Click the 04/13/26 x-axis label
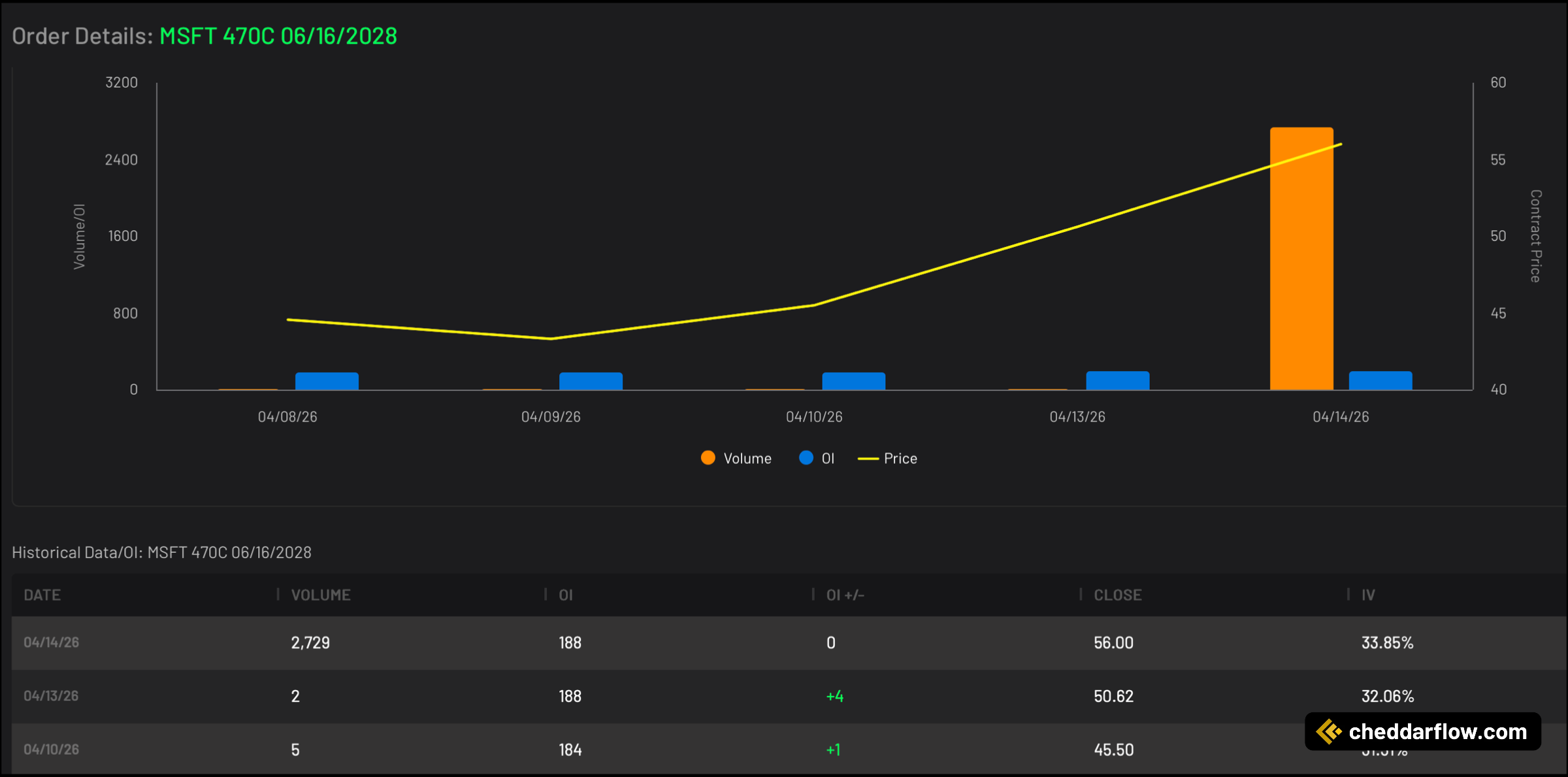 (x=1077, y=417)
